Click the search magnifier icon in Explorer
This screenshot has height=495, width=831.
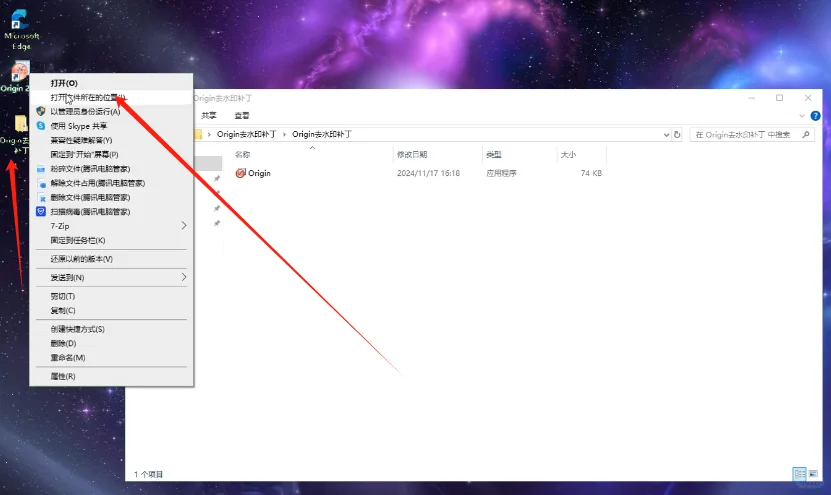806,135
